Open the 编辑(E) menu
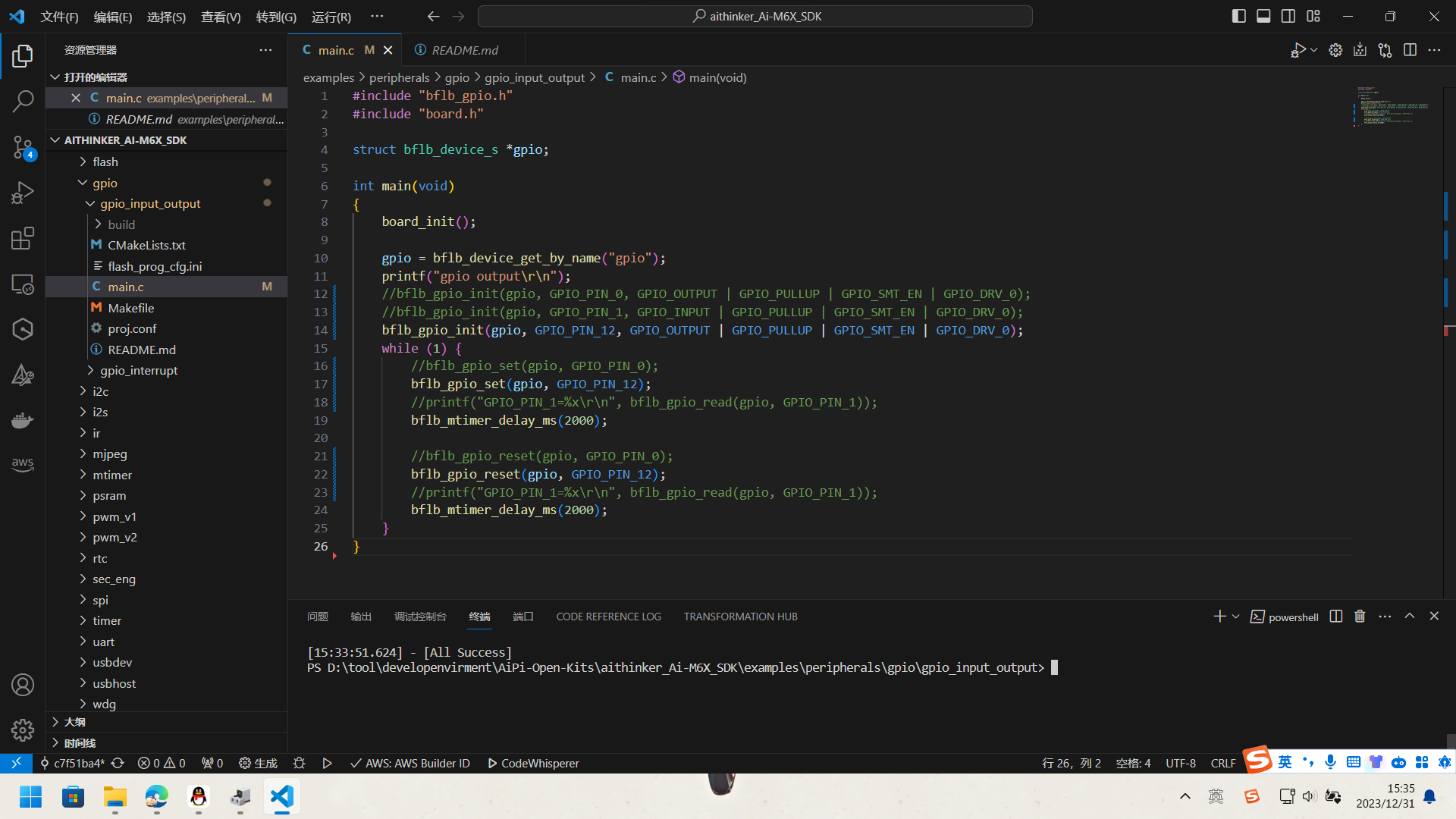 point(113,17)
